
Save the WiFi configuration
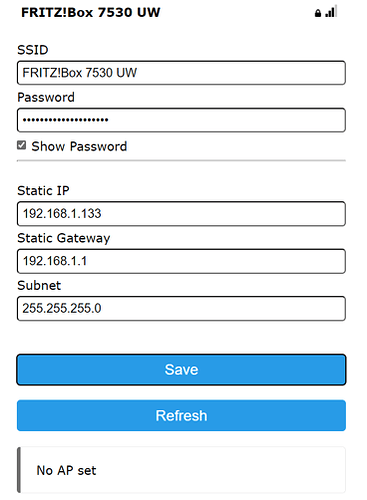(181, 370)
